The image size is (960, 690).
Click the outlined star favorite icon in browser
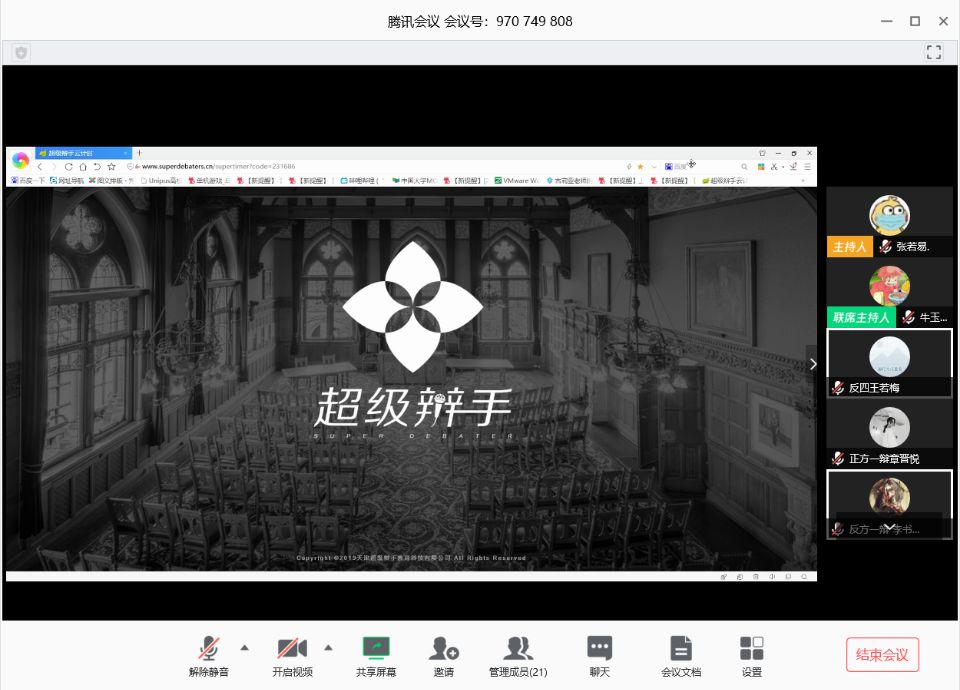point(111,167)
